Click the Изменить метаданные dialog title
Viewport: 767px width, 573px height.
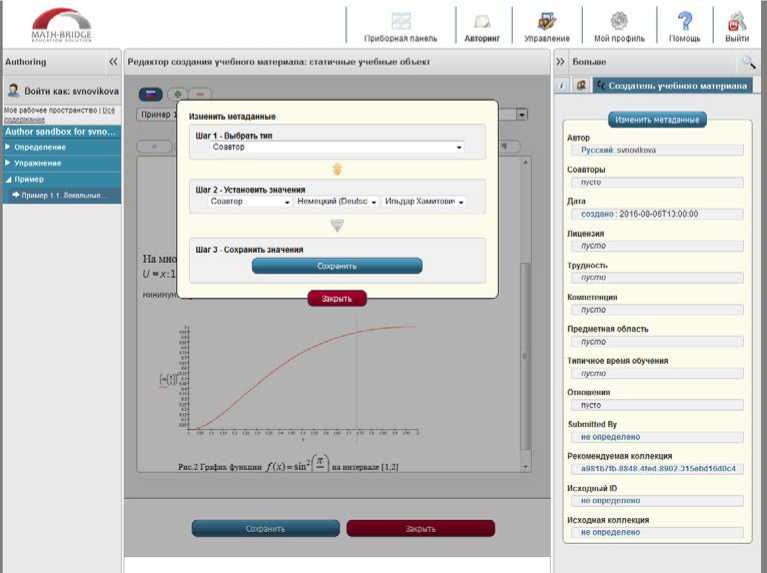tap(232, 116)
